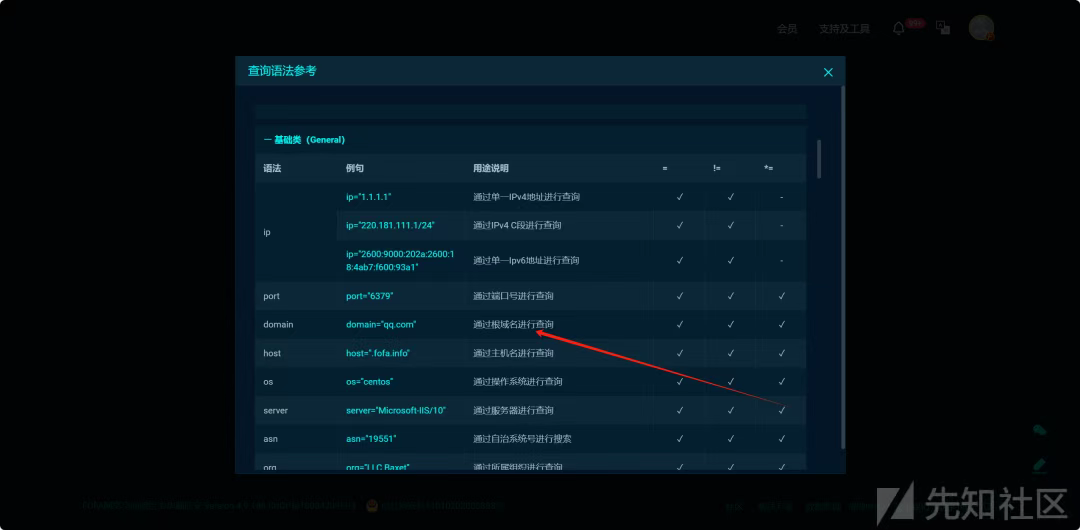Open the user avatar menu
The height and width of the screenshot is (530, 1080).
981,28
